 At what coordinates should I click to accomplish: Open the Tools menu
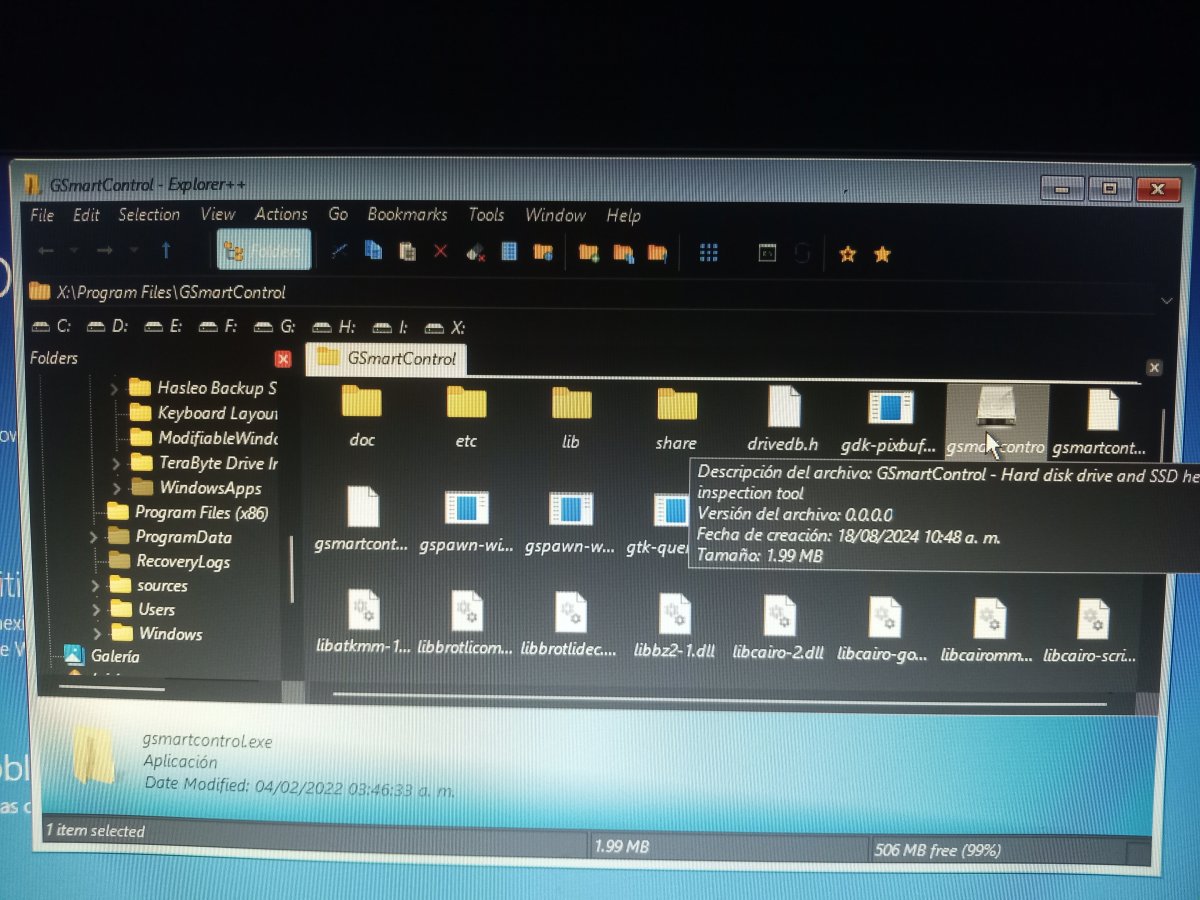click(x=486, y=215)
